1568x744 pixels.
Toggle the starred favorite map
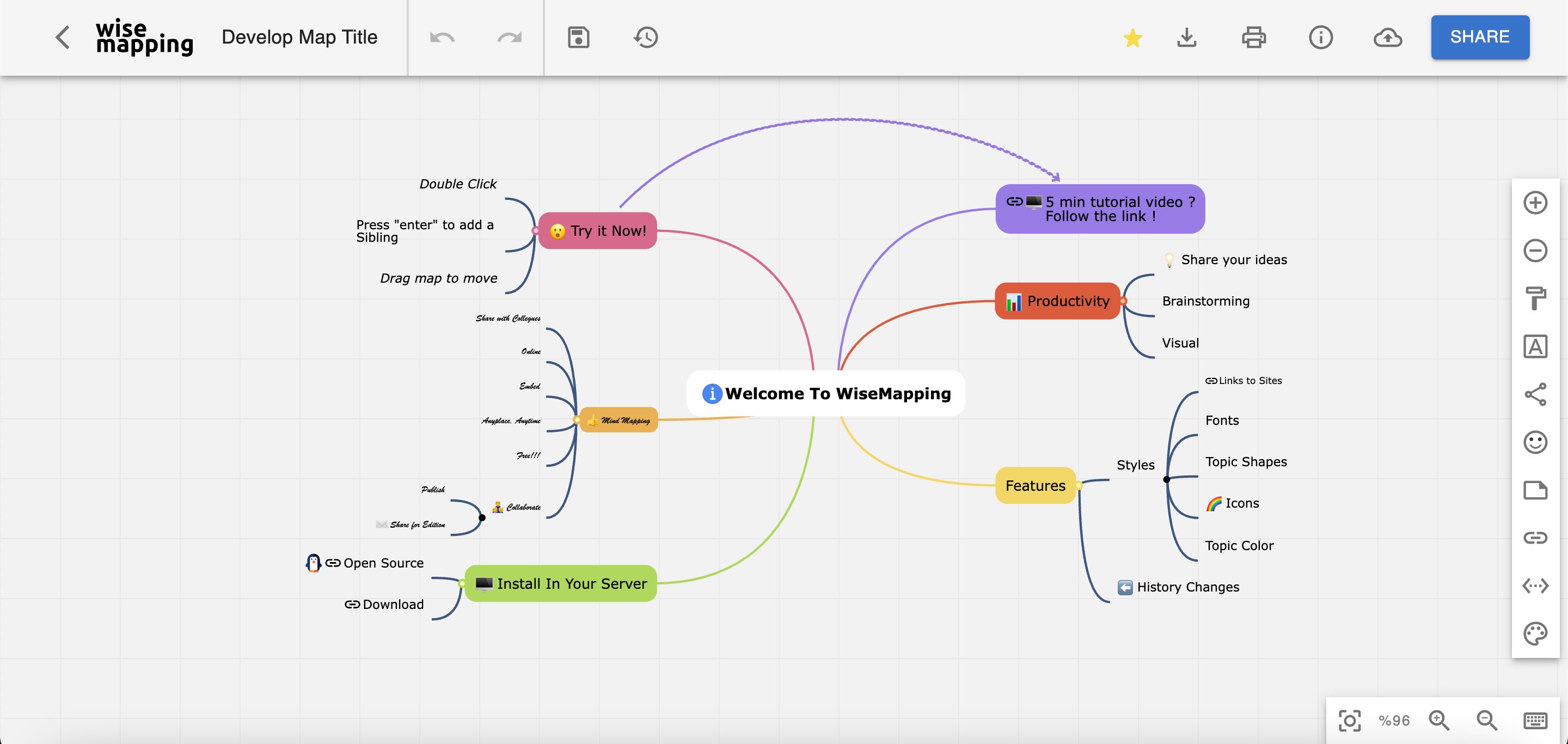click(1132, 38)
